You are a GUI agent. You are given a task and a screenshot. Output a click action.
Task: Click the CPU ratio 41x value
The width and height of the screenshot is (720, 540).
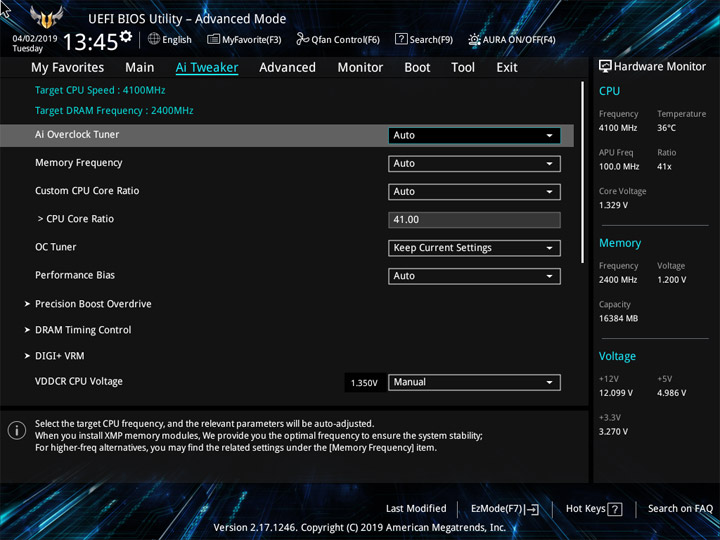coord(664,167)
